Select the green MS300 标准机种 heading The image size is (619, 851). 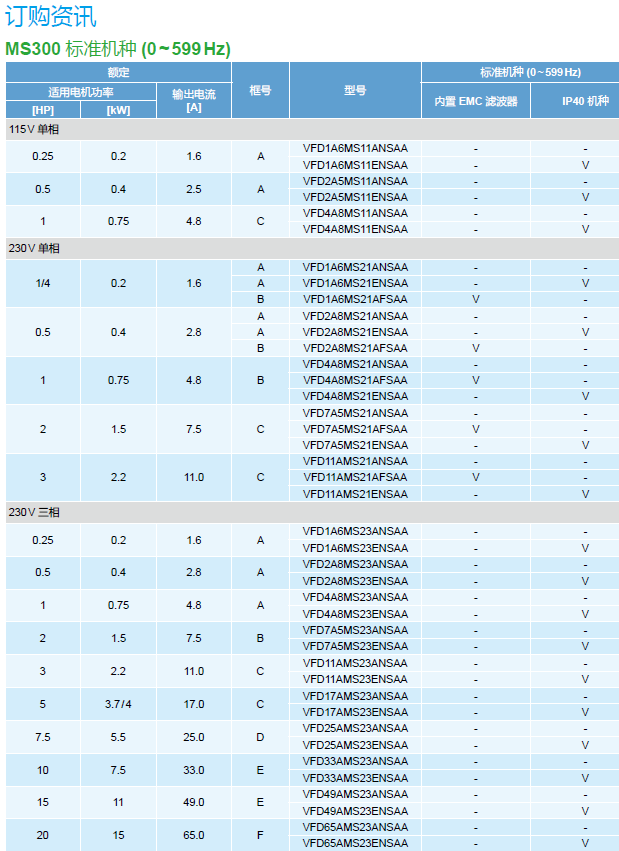(x=118, y=48)
